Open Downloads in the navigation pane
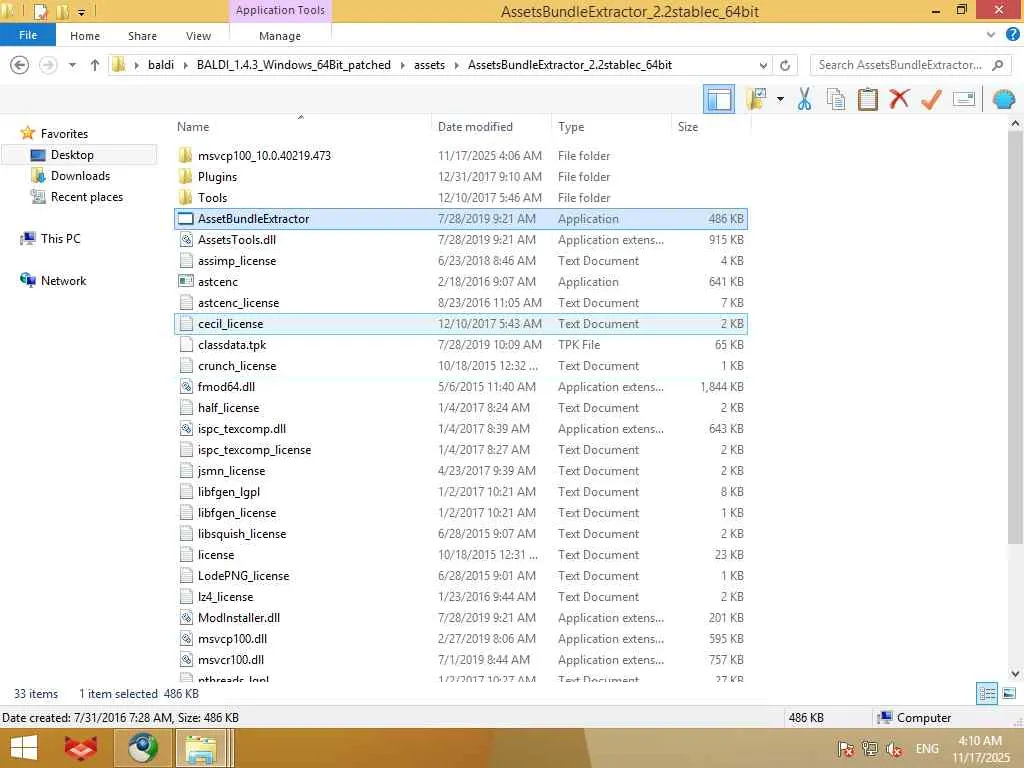The width and height of the screenshot is (1024, 768). tap(80, 176)
